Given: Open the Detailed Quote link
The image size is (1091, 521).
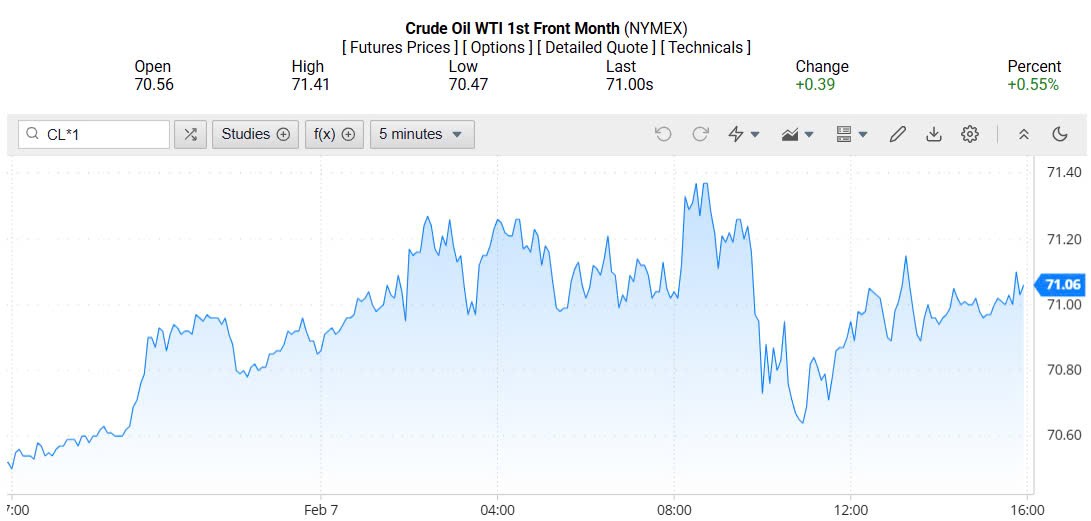Looking at the screenshot, I should [596, 47].
